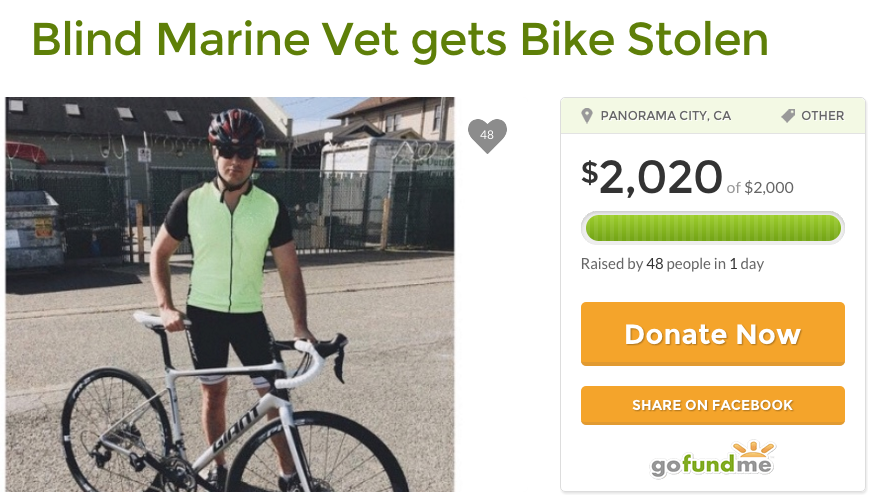This screenshot has width=873, height=496.
Task: Click the 1 day duration text
Action: (x=747, y=264)
